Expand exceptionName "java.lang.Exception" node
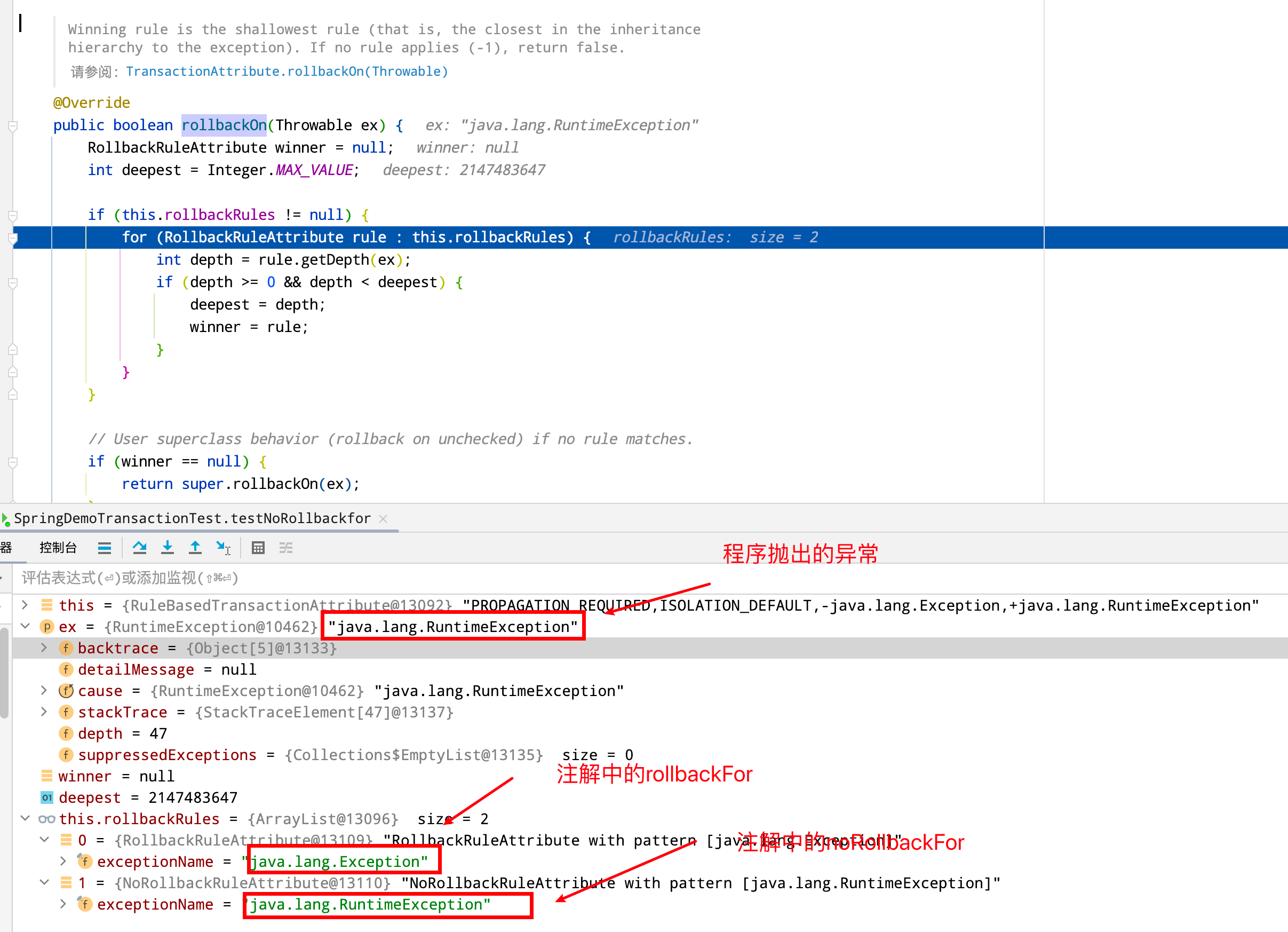 [x=63, y=862]
